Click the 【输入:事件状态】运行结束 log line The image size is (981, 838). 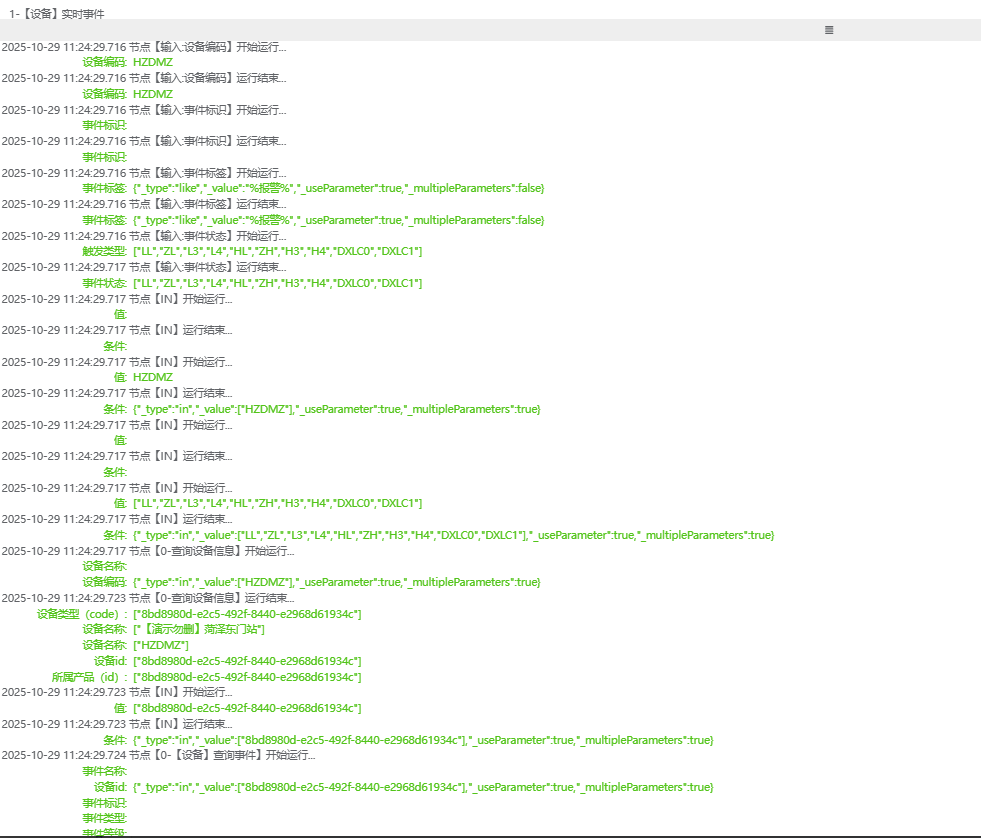tap(144, 267)
